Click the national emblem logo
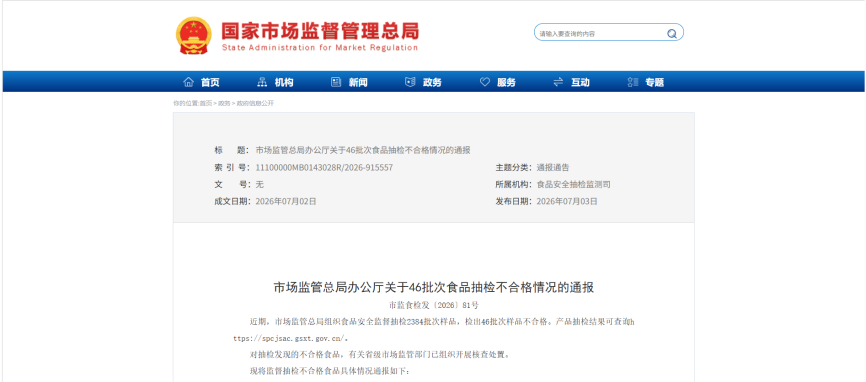Viewport: 866px width, 382px height. [193, 35]
